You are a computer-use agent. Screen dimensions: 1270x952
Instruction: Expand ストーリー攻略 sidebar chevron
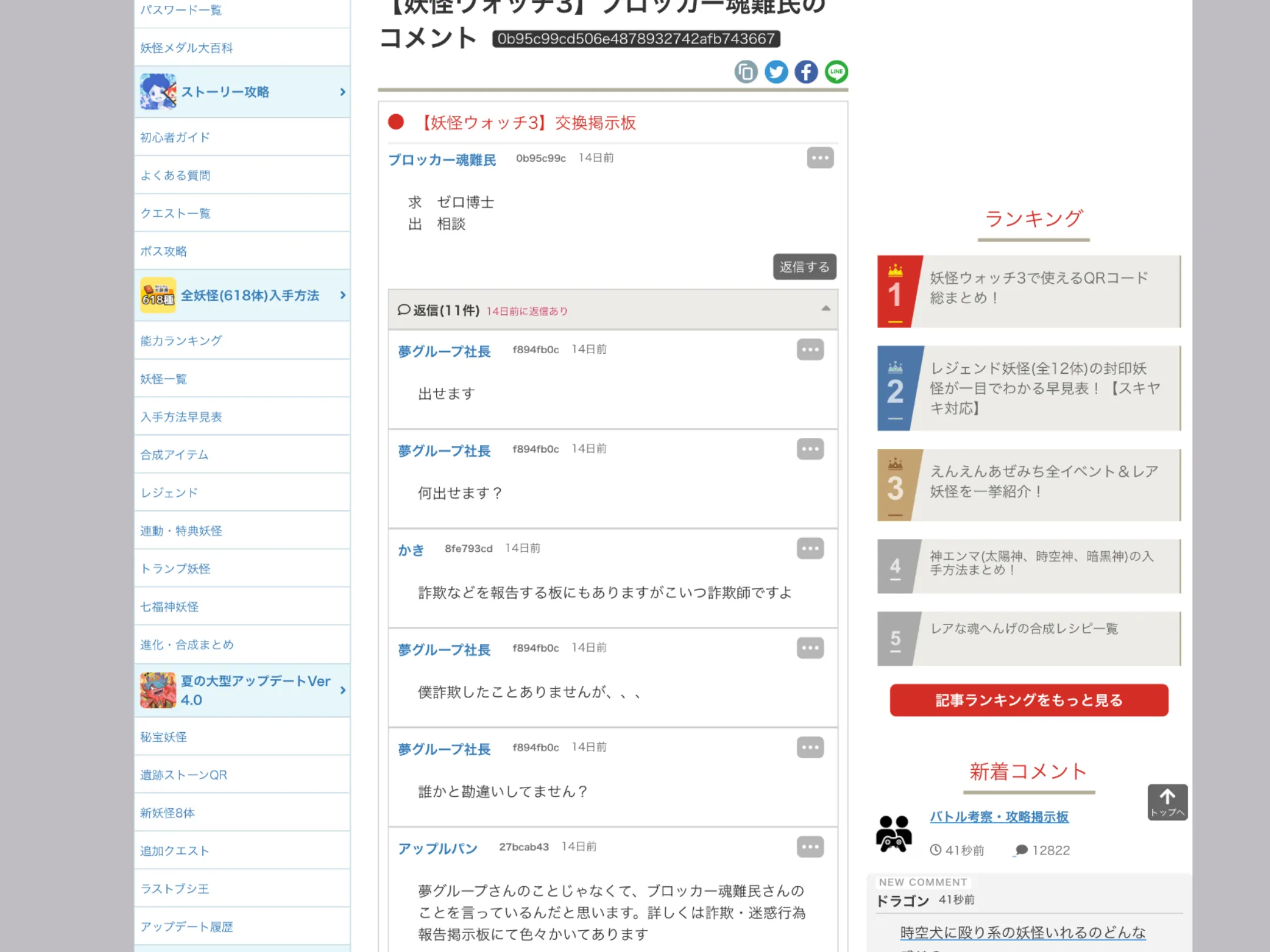[343, 92]
